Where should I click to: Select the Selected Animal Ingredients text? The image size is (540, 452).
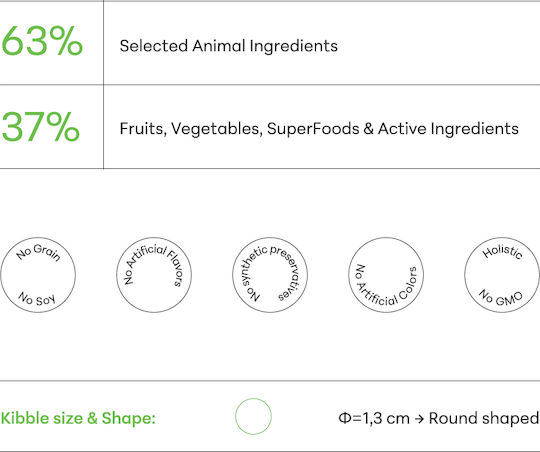coord(229,46)
